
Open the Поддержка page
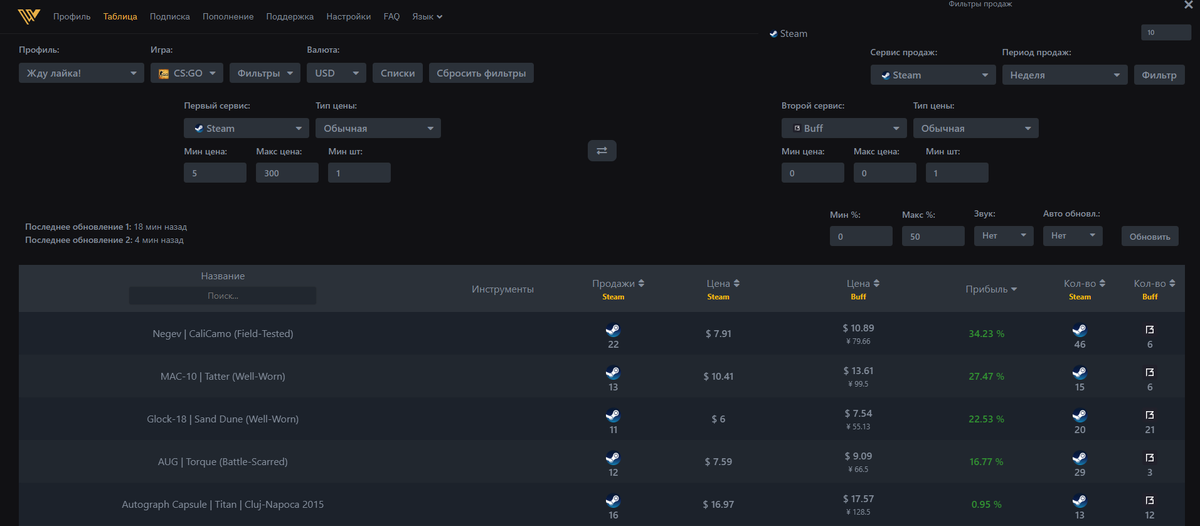[x=290, y=17]
